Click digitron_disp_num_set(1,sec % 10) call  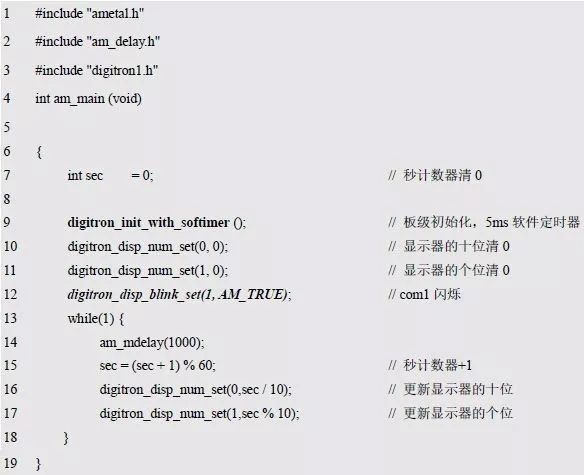coord(199,414)
